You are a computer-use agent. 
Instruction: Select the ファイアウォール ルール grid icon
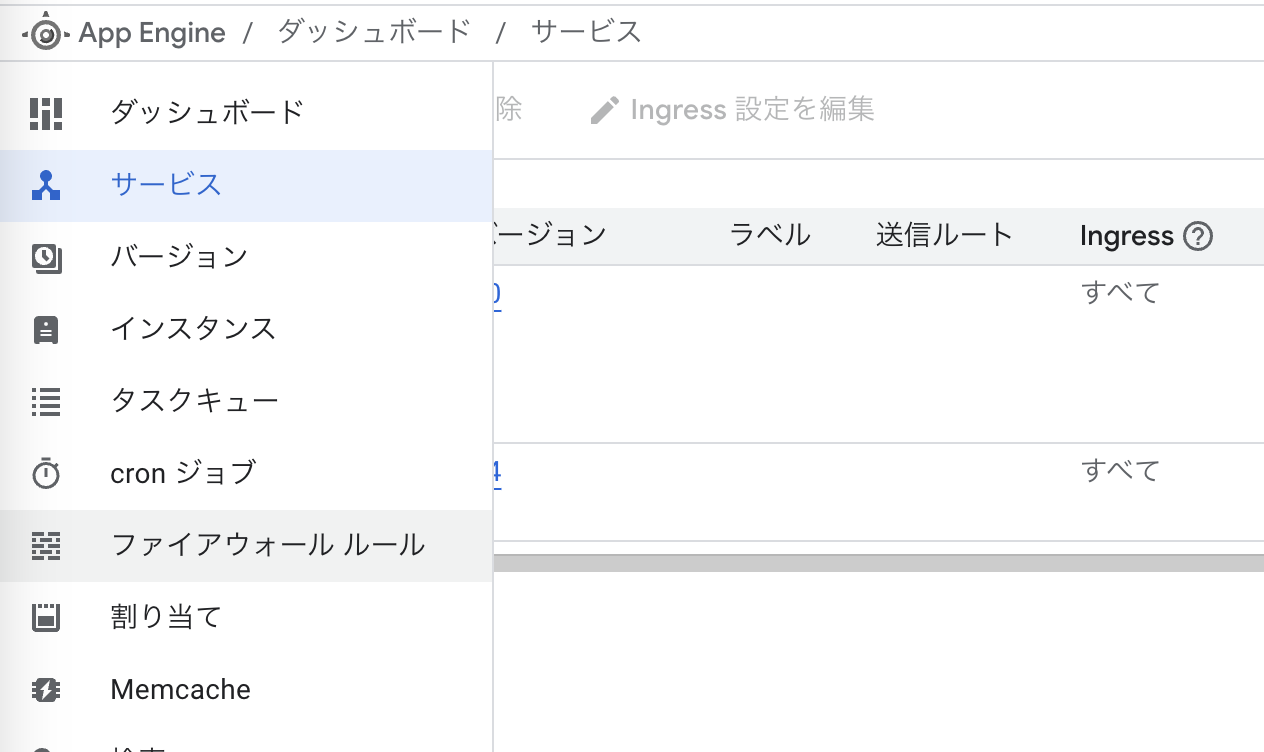click(46, 545)
